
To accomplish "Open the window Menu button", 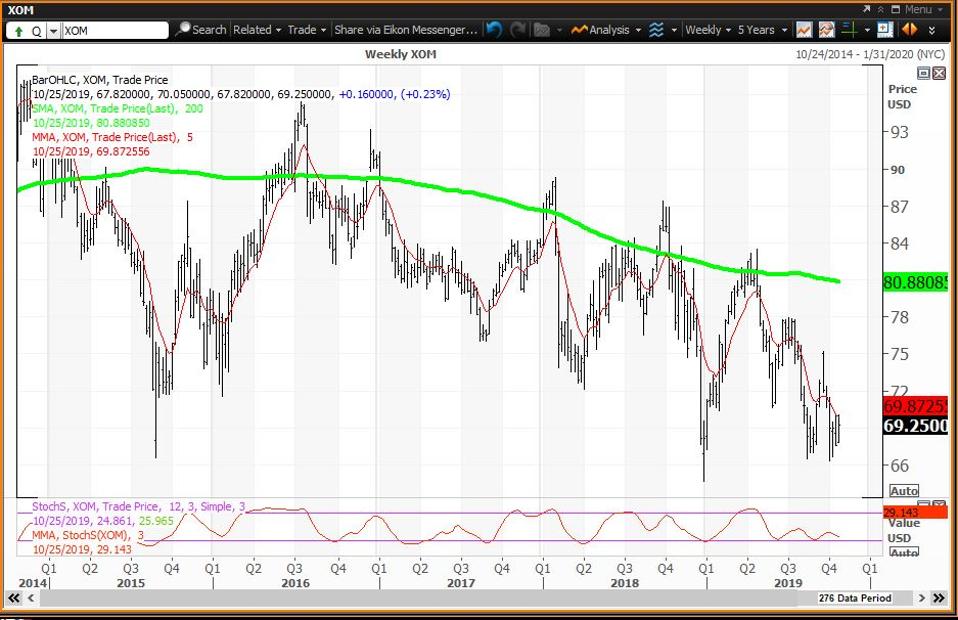I will (913, 8).
